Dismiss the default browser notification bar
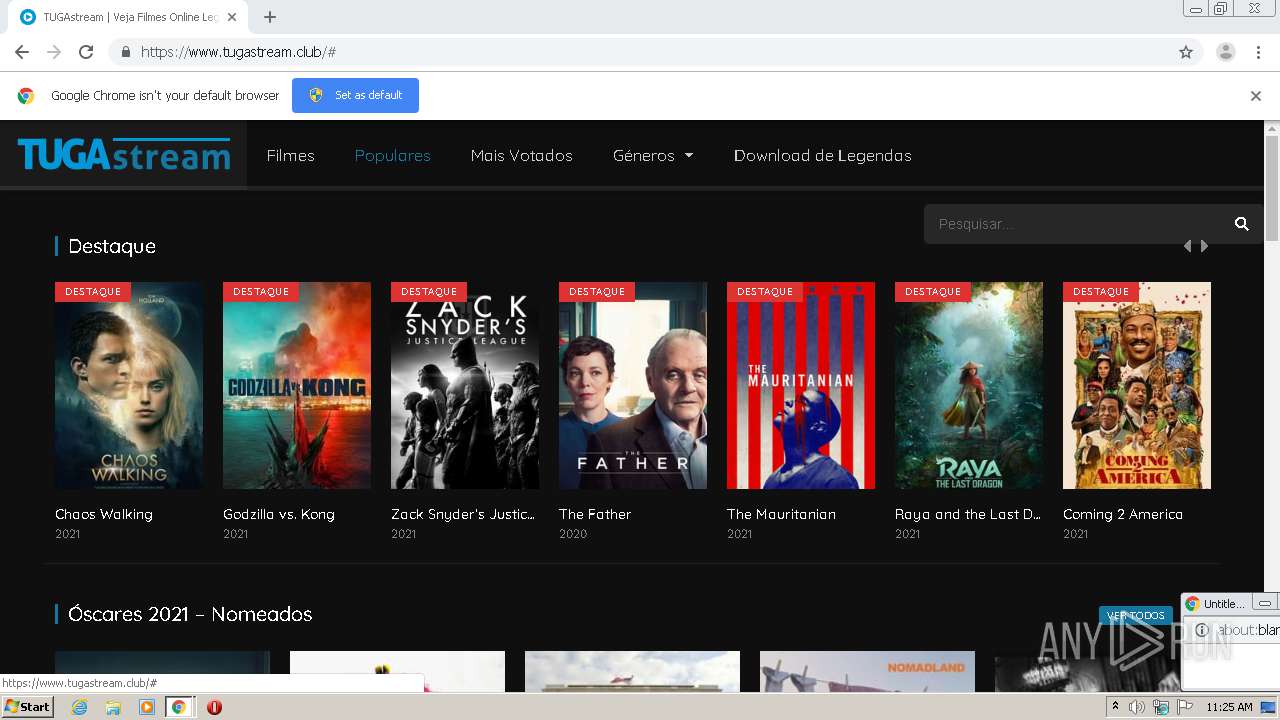Screen dimensions: 1280x720 (1256, 96)
